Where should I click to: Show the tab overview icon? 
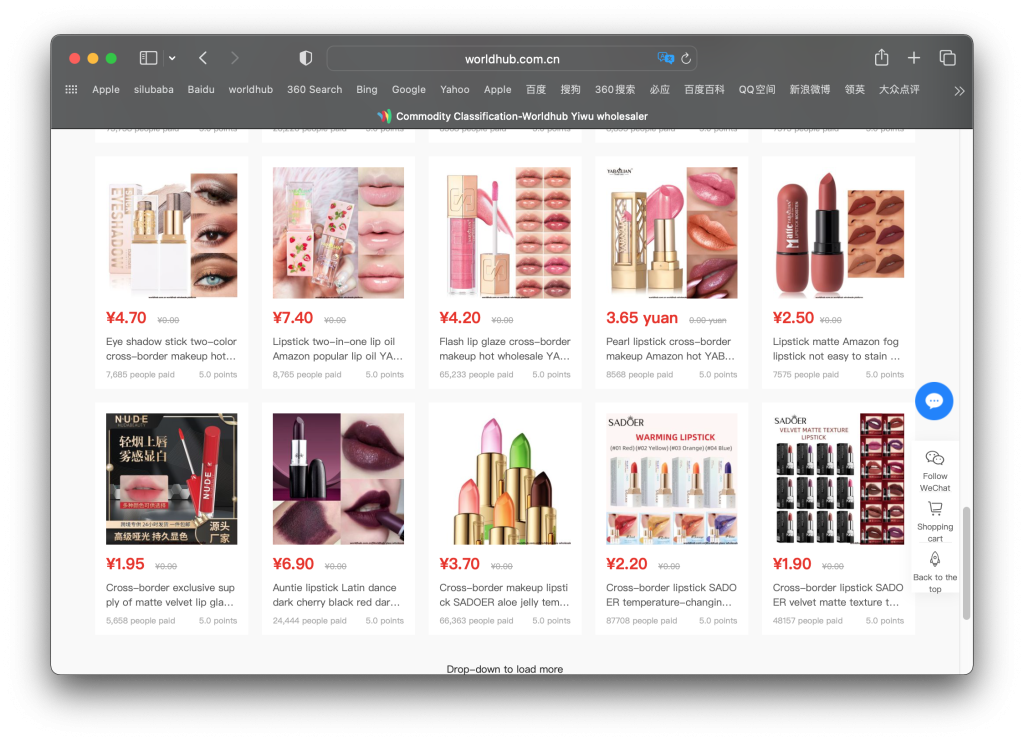click(x=947, y=58)
